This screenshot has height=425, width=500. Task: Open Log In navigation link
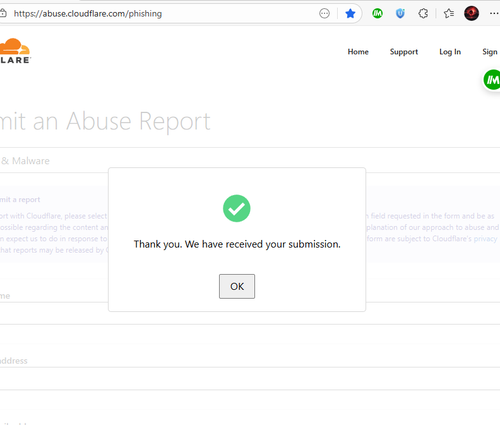[x=450, y=52]
